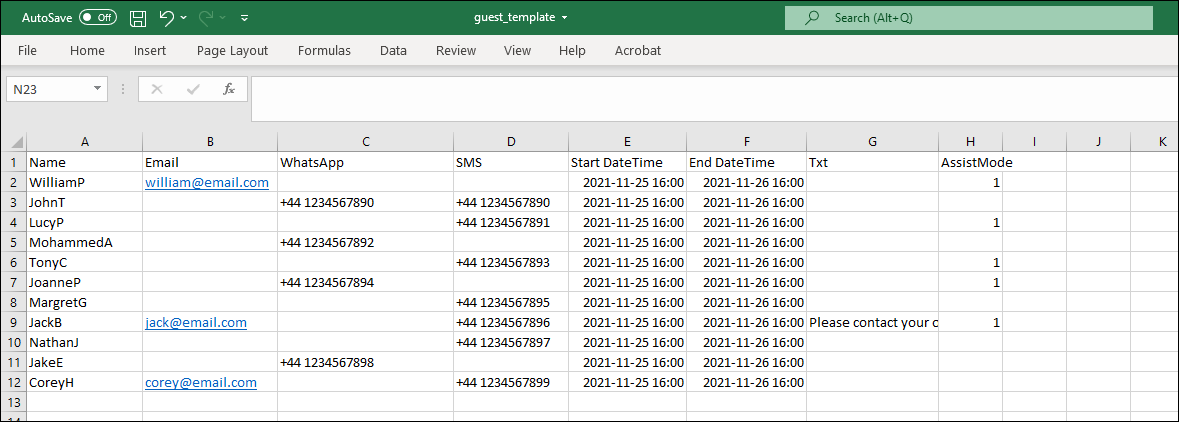The image size is (1179, 422).
Task: Select the row 9 header
Action: pos(13,323)
